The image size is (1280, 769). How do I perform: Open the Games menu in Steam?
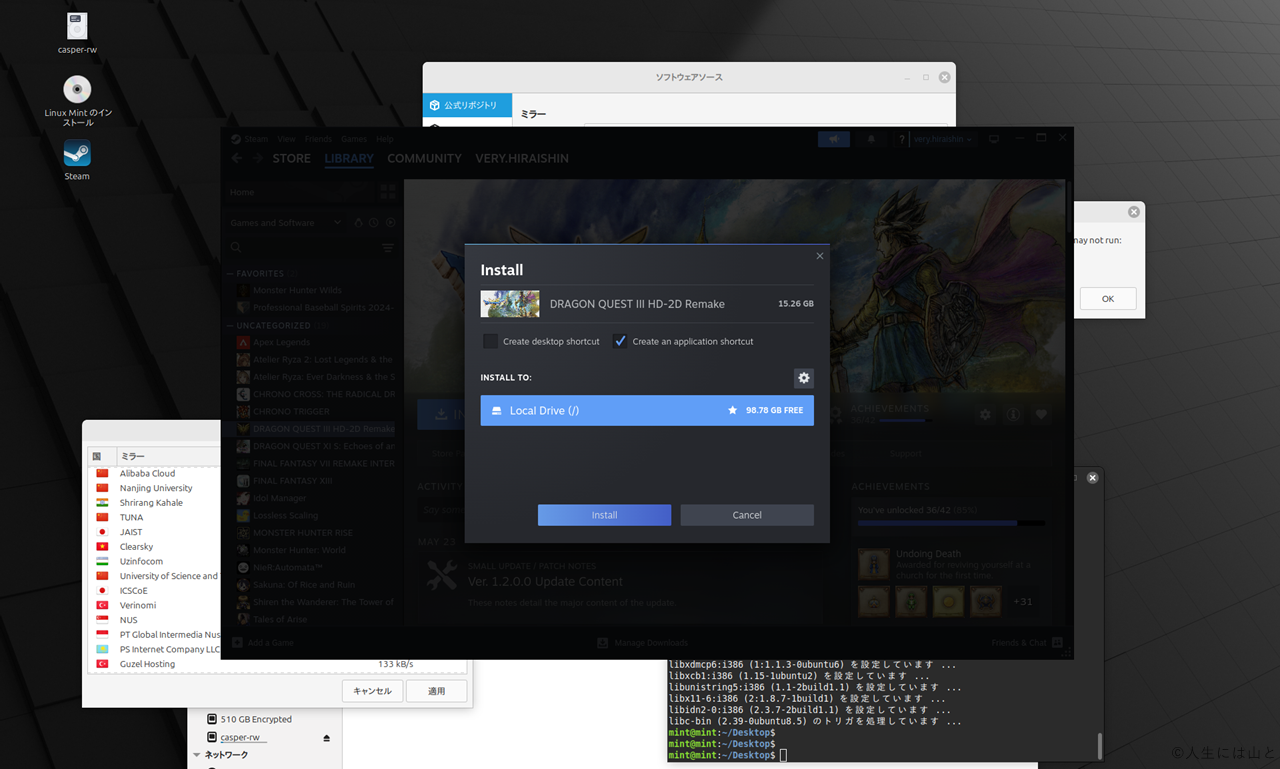point(354,139)
